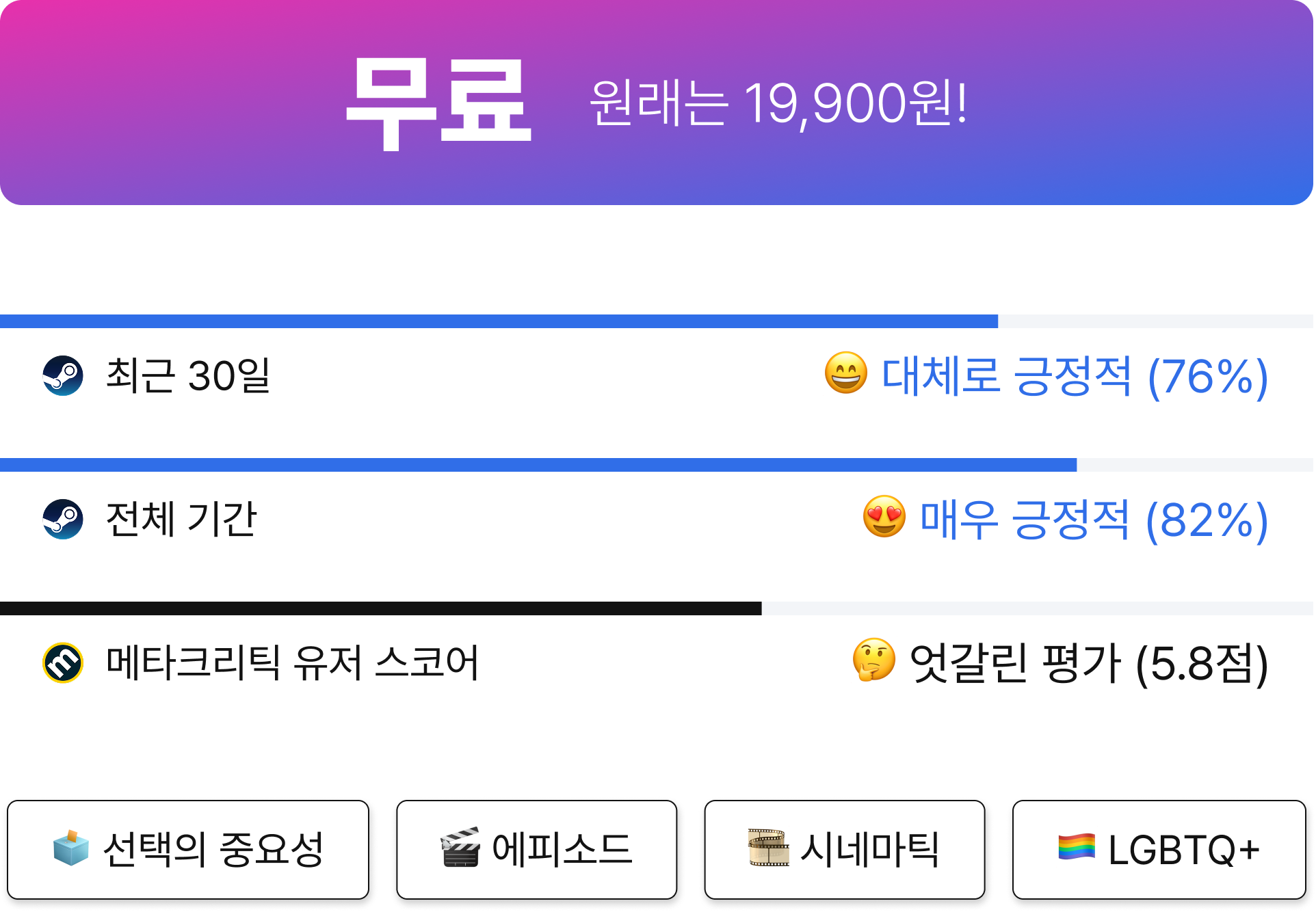1316x912 pixels.
Task: Click the black Metacritic score progress bar
Action: 381,608
